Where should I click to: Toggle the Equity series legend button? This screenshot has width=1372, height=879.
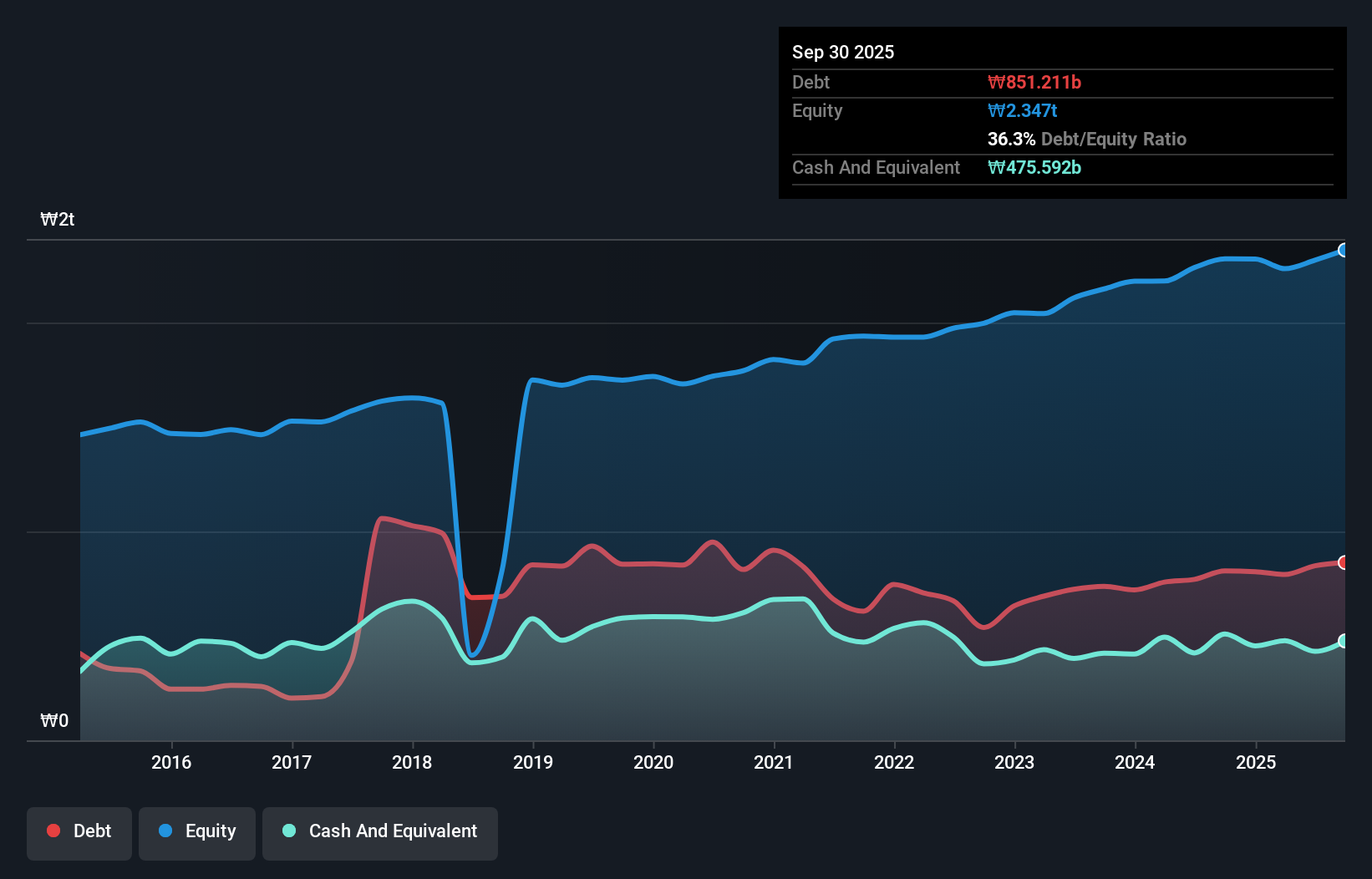coord(197,833)
